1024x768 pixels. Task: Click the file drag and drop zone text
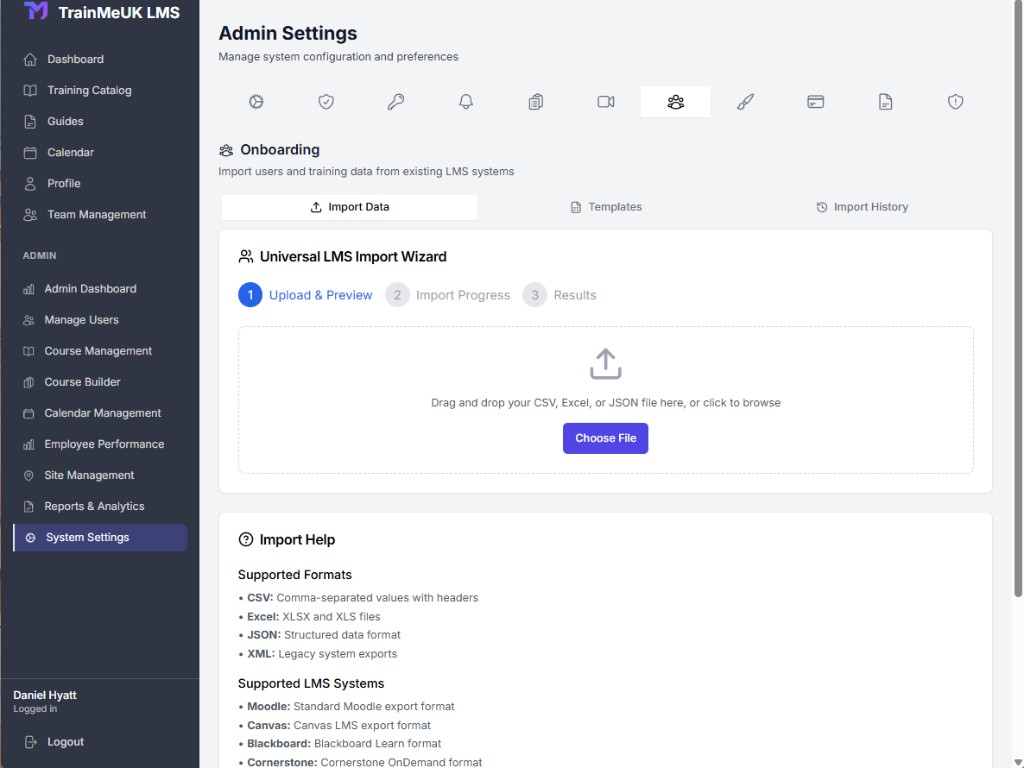[605, 403]
